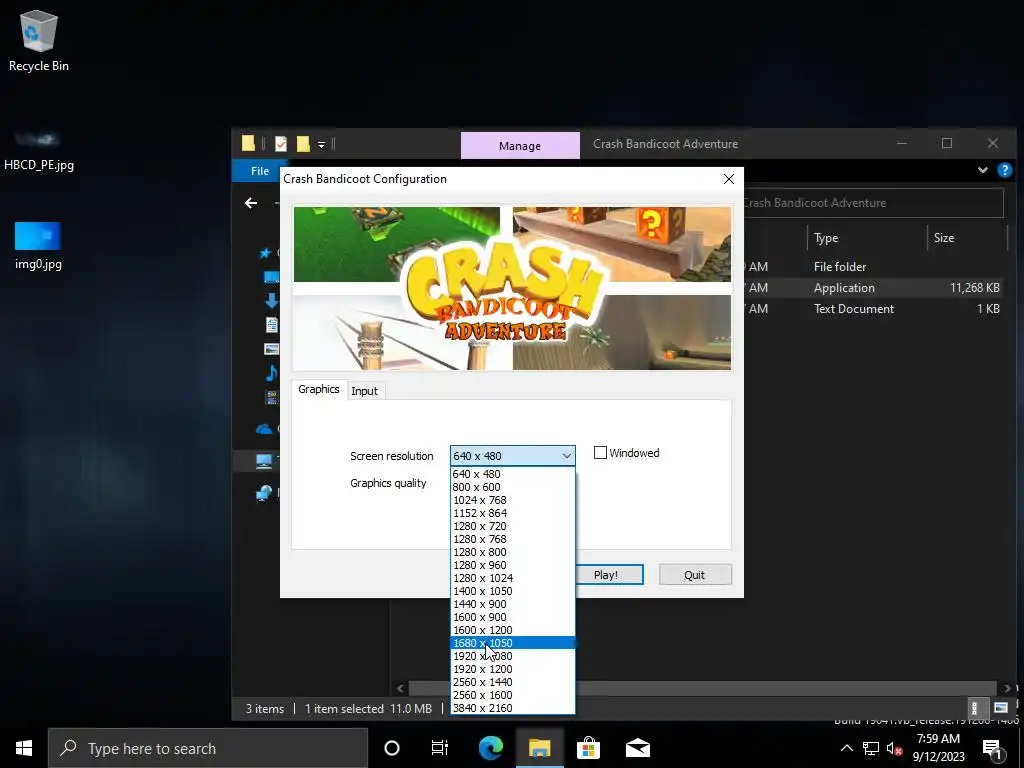Open the taskbar clock and date
This screenshot has width=1024, height=768.
pyautogui.click(x=938, y=748)
